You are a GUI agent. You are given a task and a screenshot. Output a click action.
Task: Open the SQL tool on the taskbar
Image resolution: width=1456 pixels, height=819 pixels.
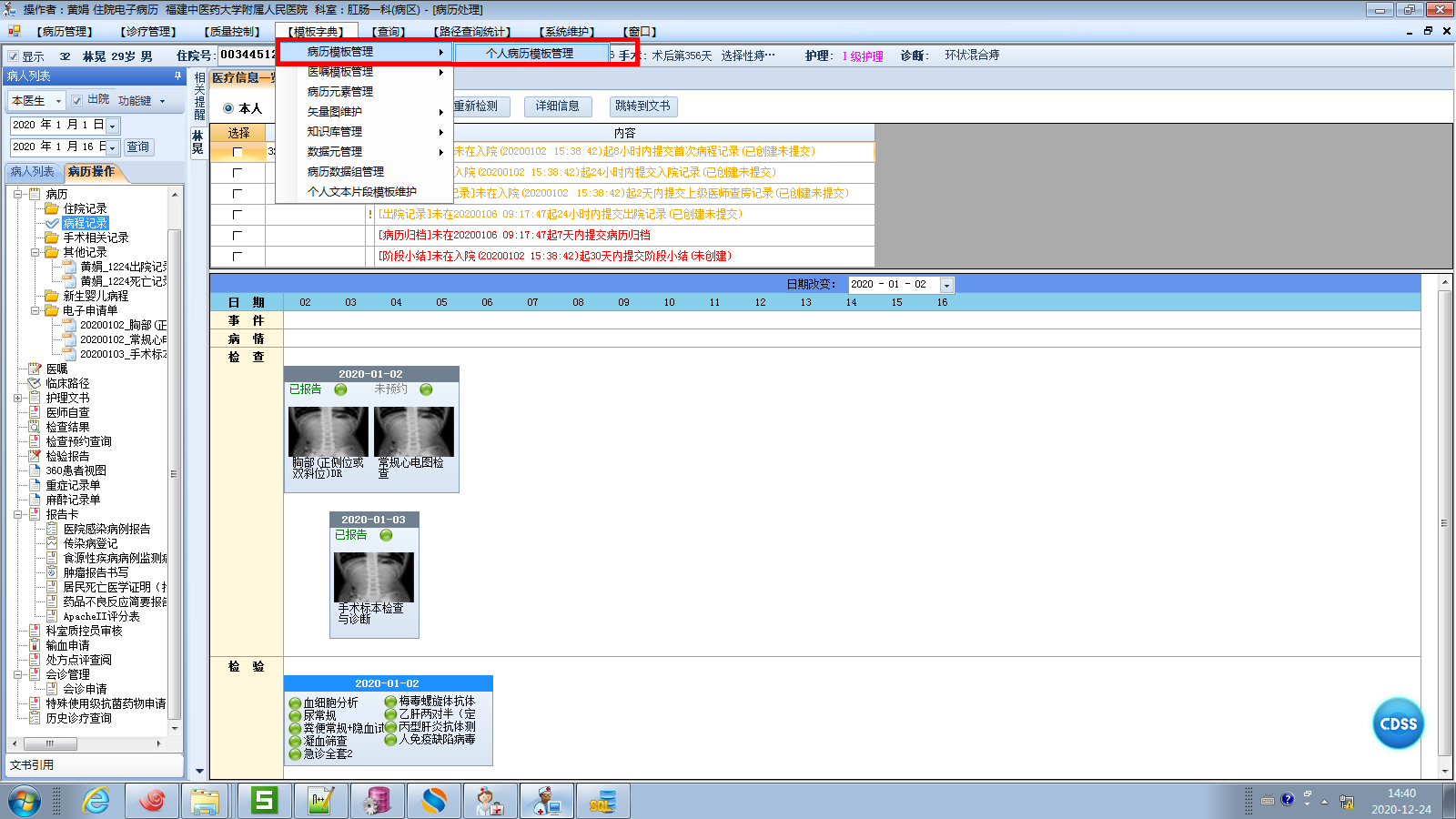click(x=602, y=801)
